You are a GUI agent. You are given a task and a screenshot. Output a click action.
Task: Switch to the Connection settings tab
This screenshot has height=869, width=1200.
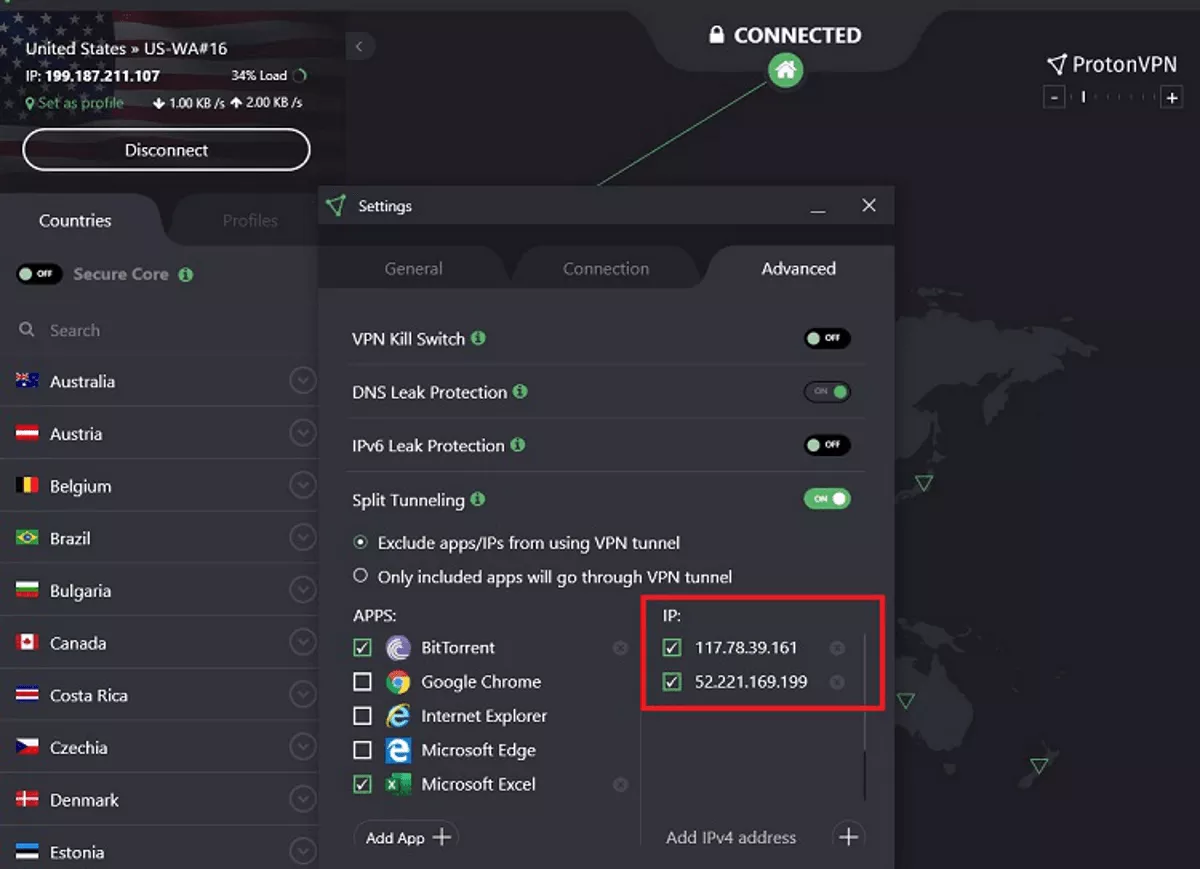(606, 268)
